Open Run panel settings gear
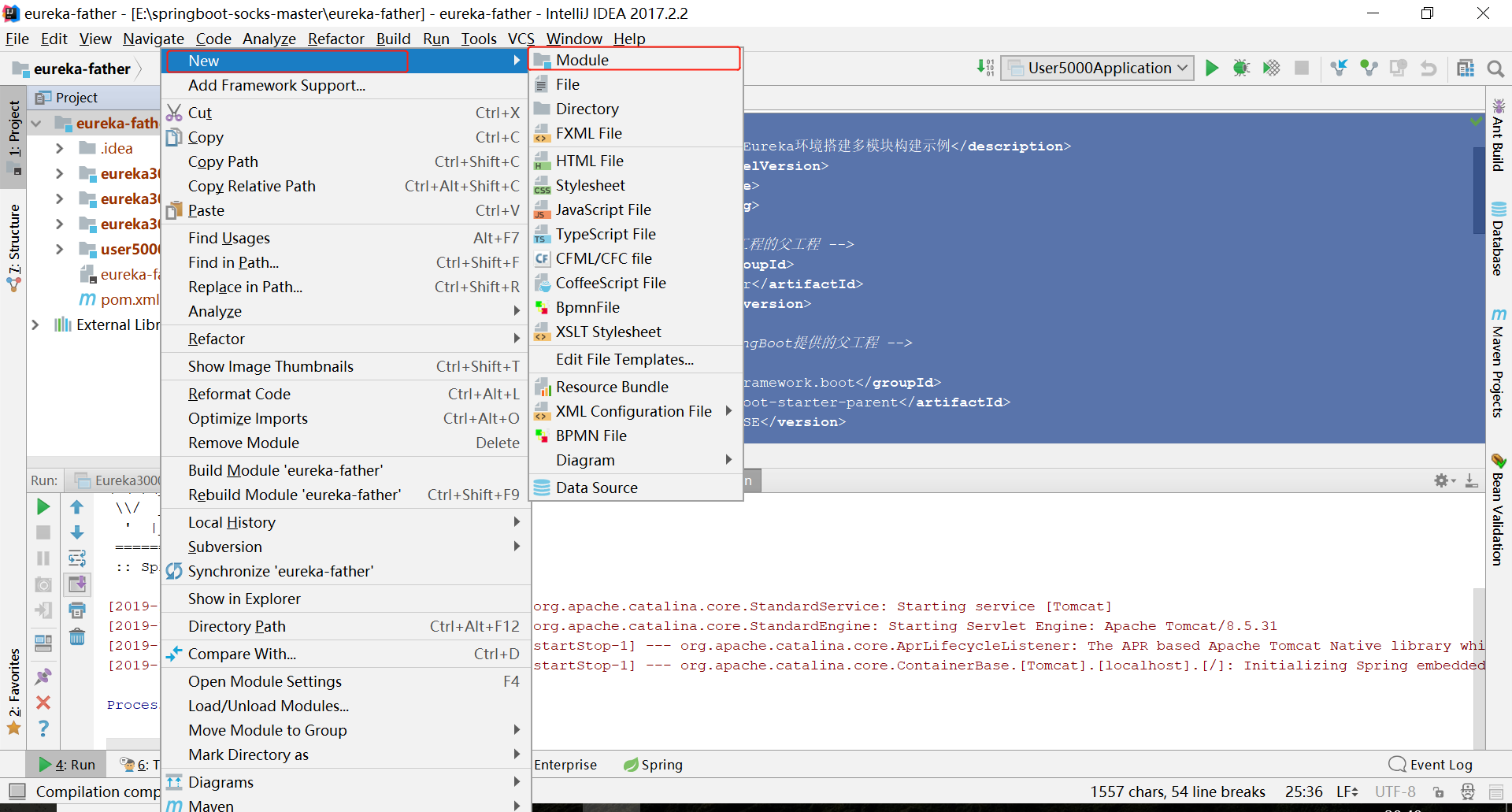 click(1443, 480)
